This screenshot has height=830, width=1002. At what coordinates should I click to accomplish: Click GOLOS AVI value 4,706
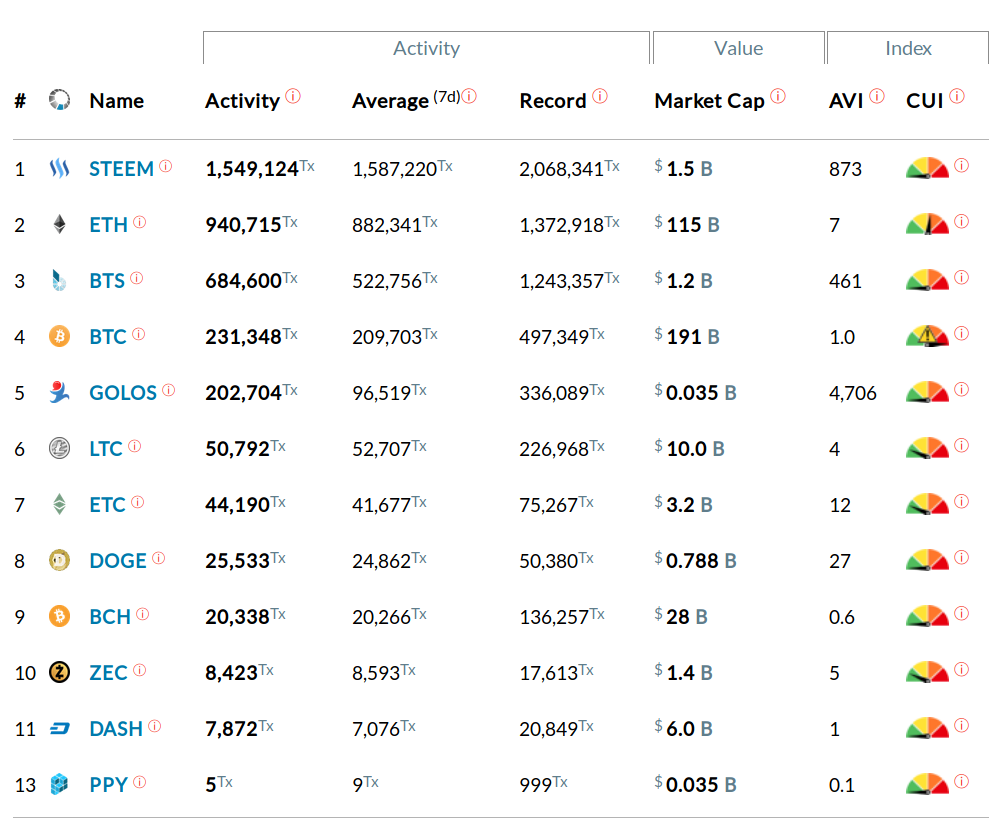pos(852,393)
